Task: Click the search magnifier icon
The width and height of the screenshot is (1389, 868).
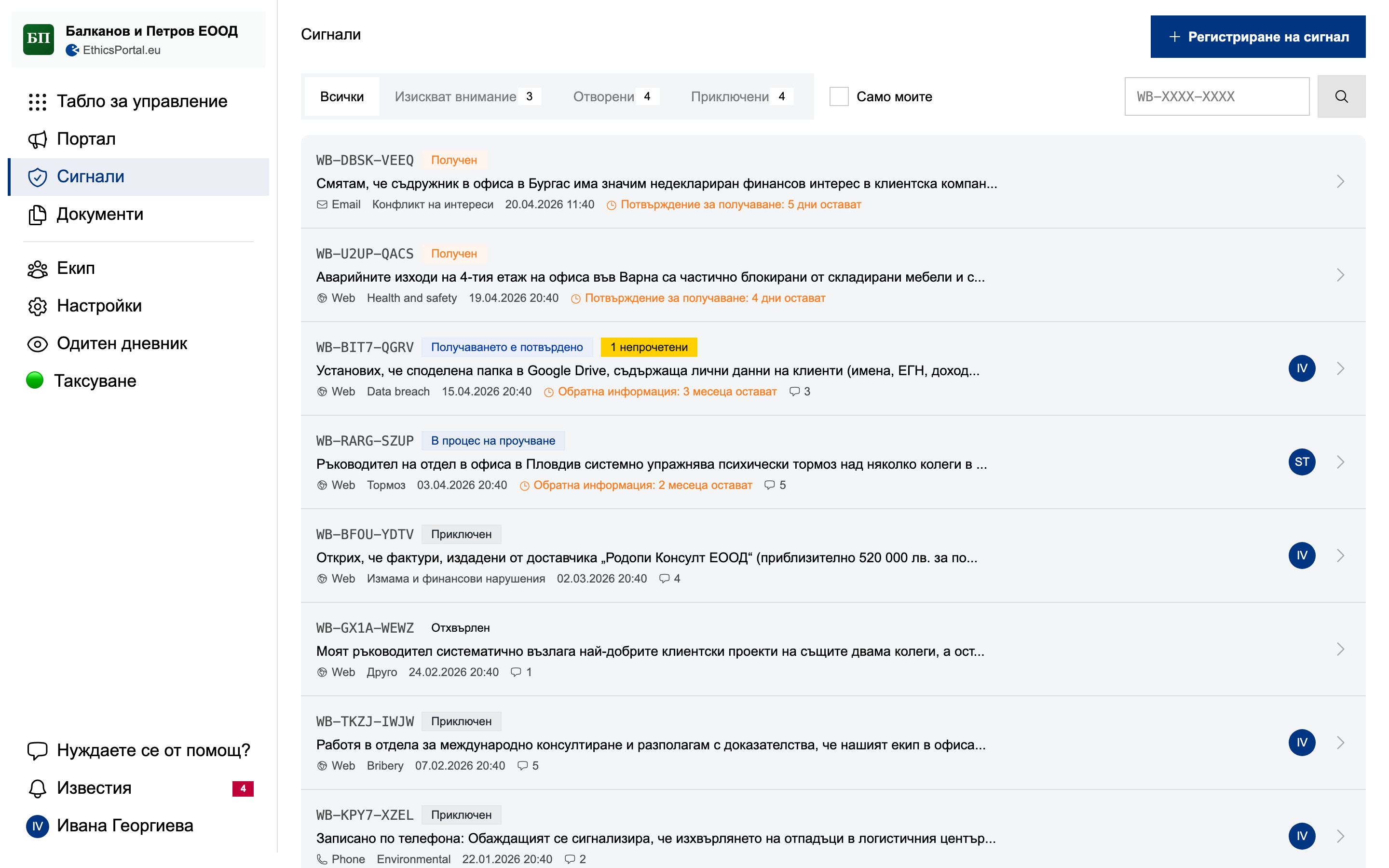Action: pos(1341,96)
